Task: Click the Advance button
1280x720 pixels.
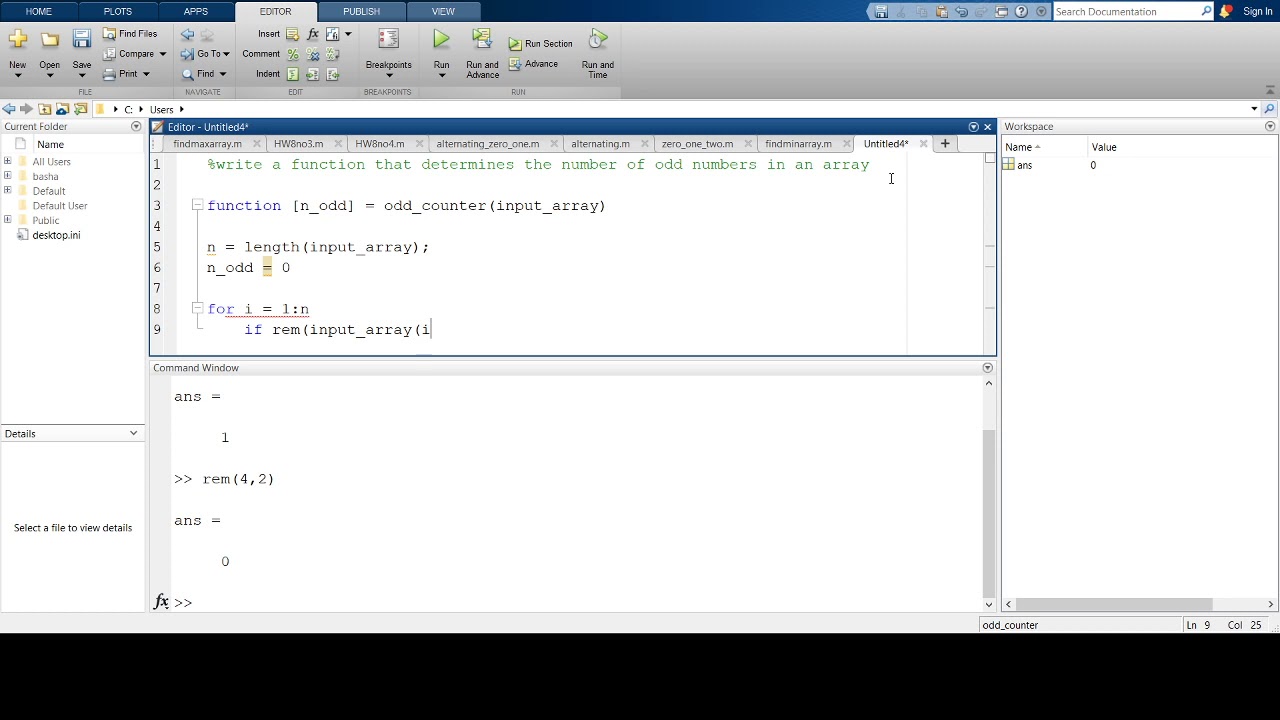Action: [x=533, y=64]
